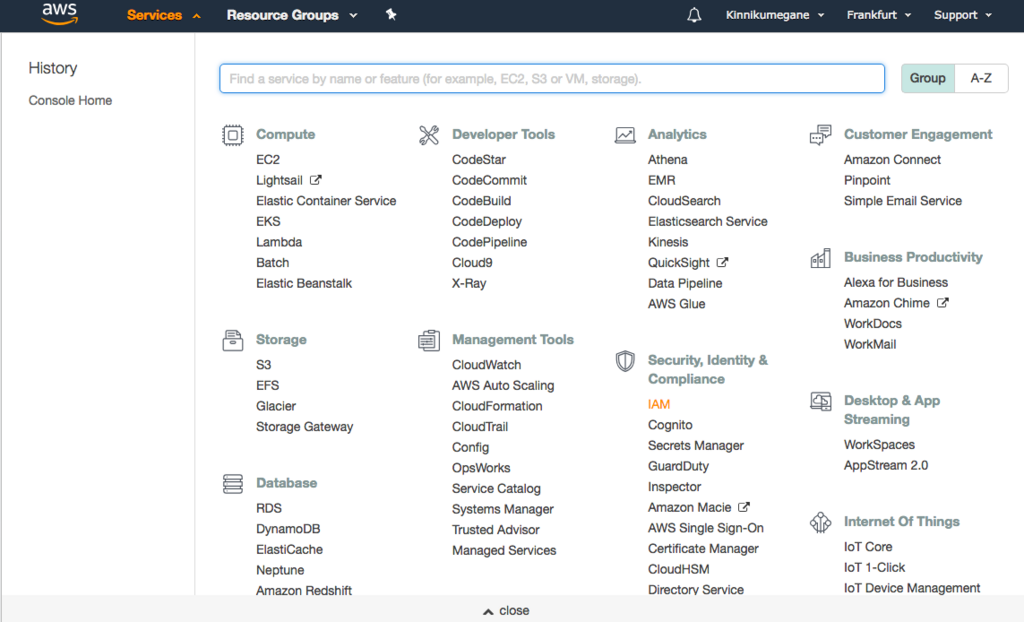The image size is (1024, 622).
Task: Click the Developer Tools wrench icon
Action: click(429, 135)
